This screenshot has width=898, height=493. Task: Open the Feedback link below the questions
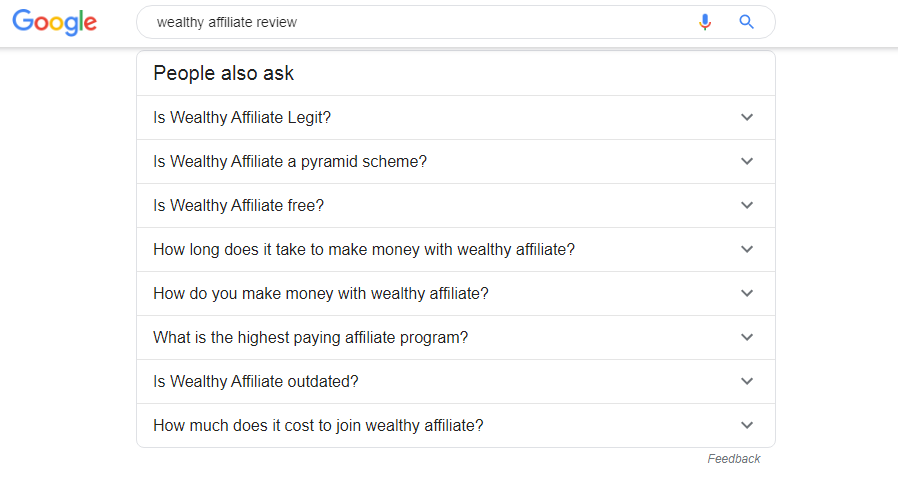click(x=733, y=459)
